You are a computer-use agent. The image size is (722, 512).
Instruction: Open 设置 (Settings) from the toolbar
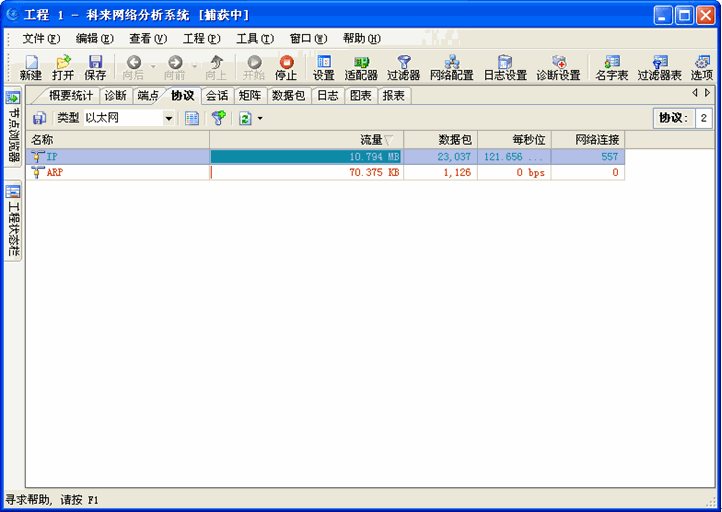coord(324,62)
